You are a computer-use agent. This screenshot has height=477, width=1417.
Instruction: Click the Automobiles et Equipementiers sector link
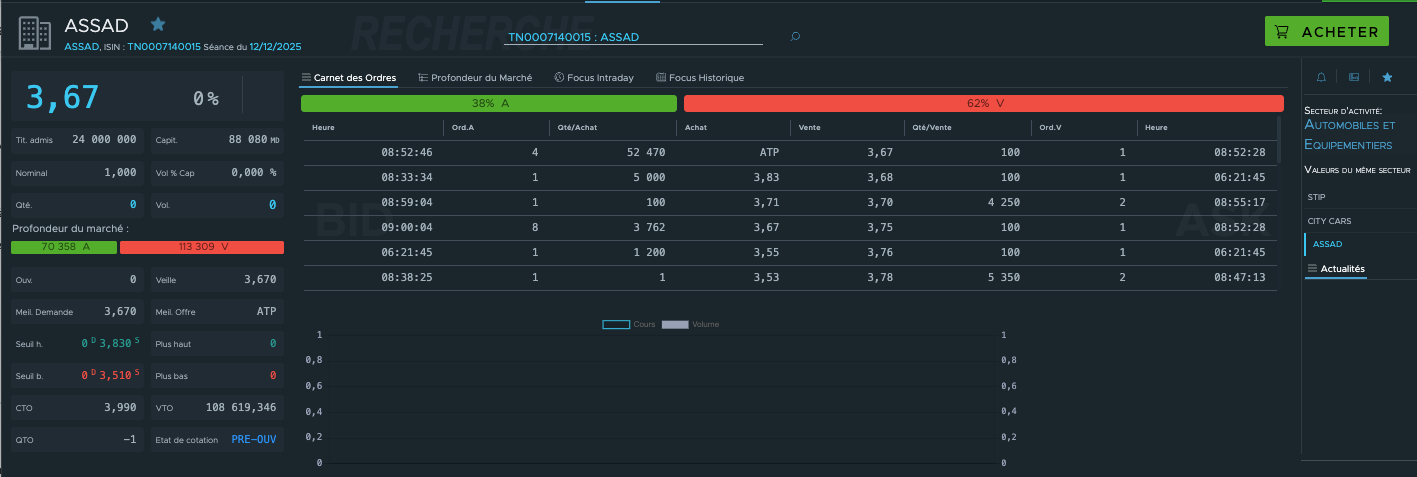point(1349,135)
